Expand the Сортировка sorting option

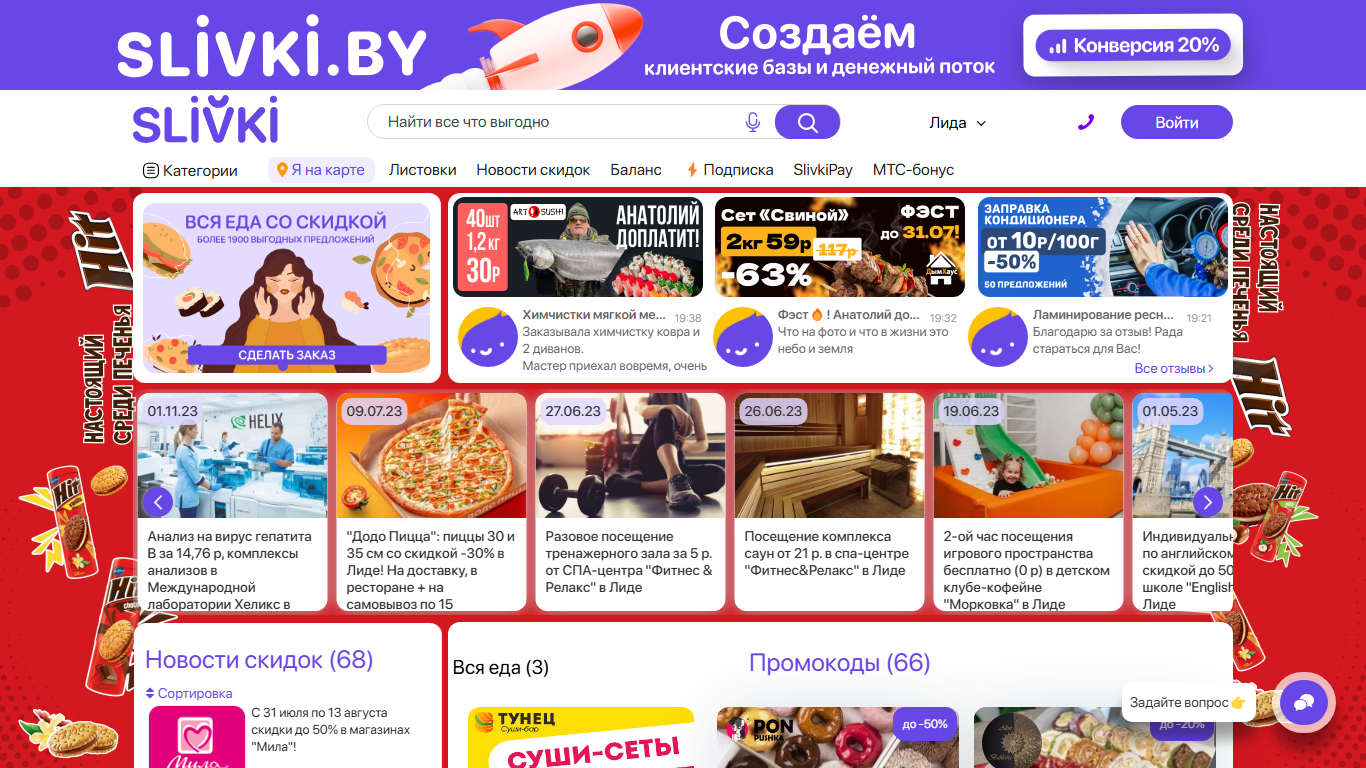189,693
